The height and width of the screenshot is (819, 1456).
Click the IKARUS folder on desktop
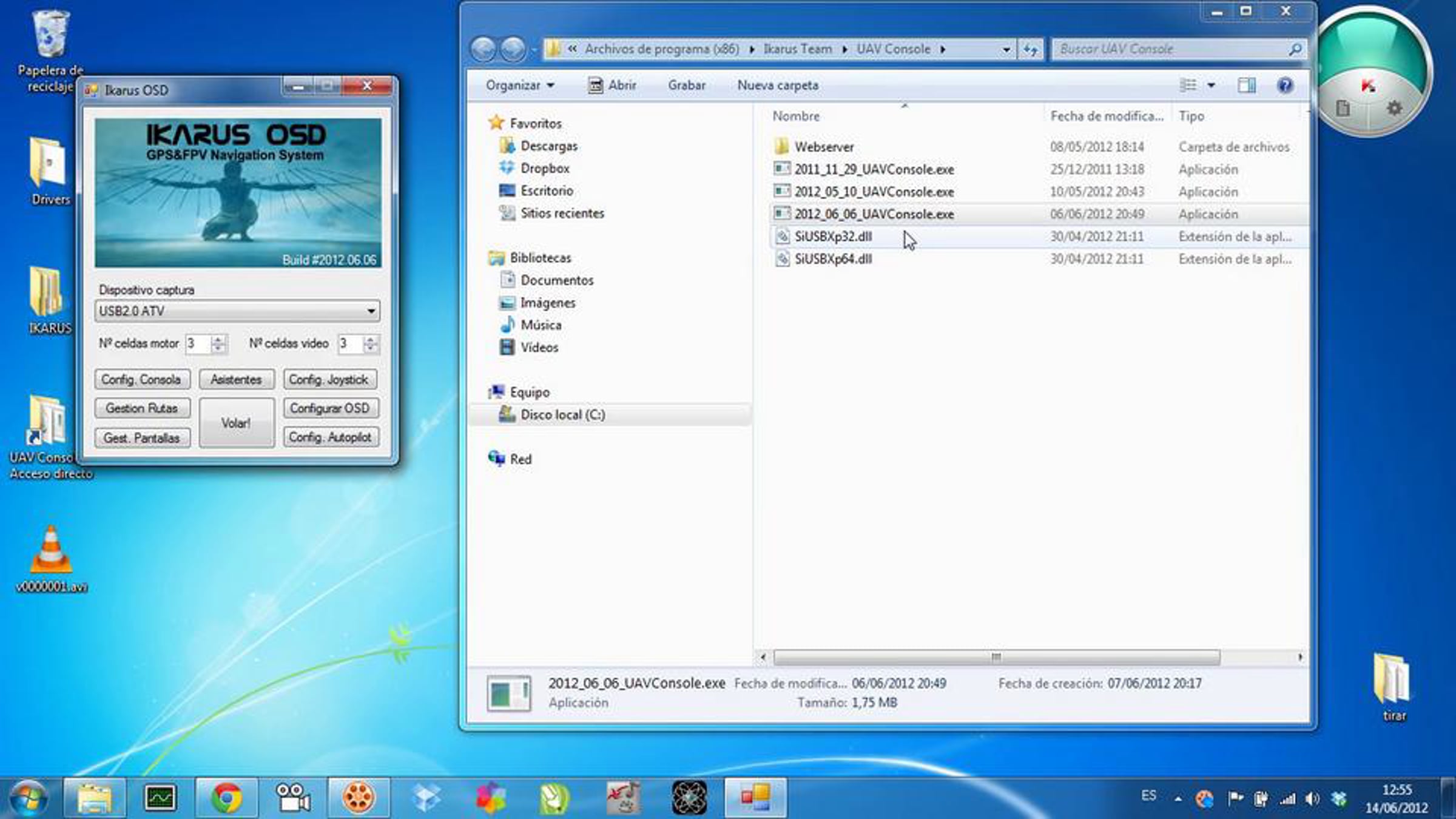pos(50,301)
